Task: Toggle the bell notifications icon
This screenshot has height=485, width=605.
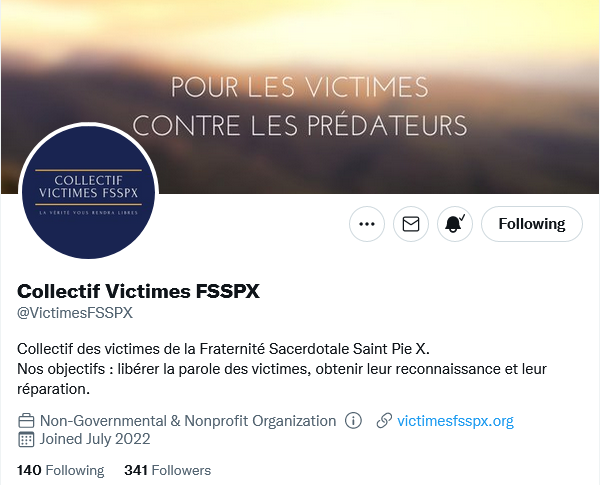Action: point(455,224)
